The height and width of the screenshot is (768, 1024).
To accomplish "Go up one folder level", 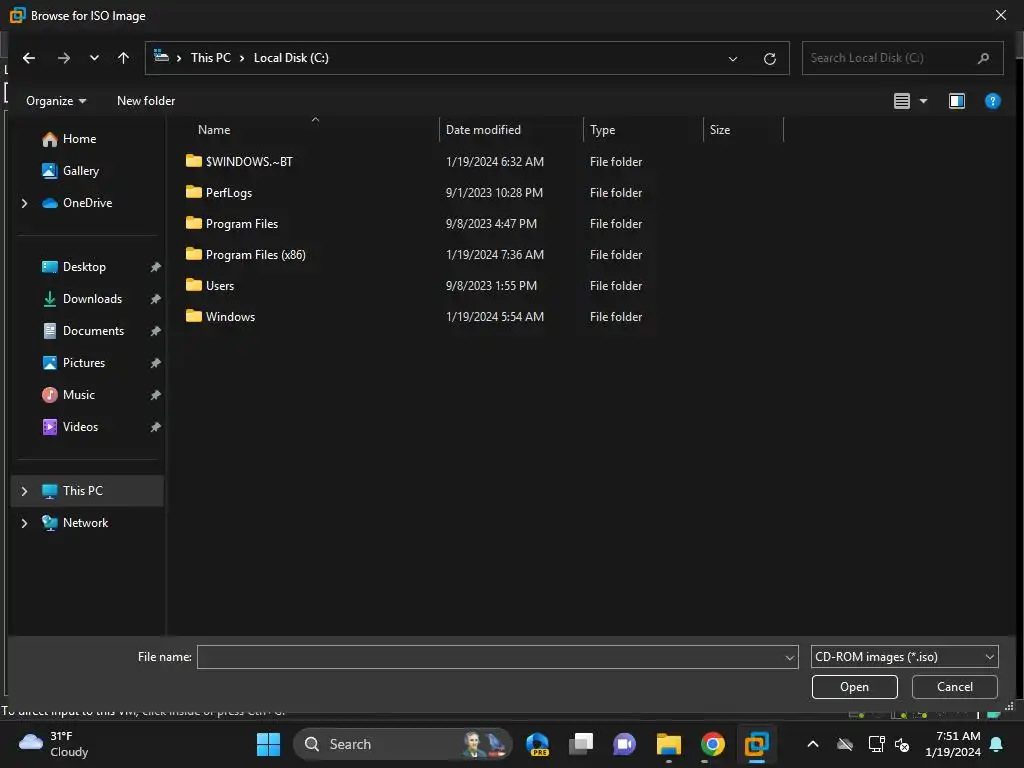I will (x=123, y=58).
